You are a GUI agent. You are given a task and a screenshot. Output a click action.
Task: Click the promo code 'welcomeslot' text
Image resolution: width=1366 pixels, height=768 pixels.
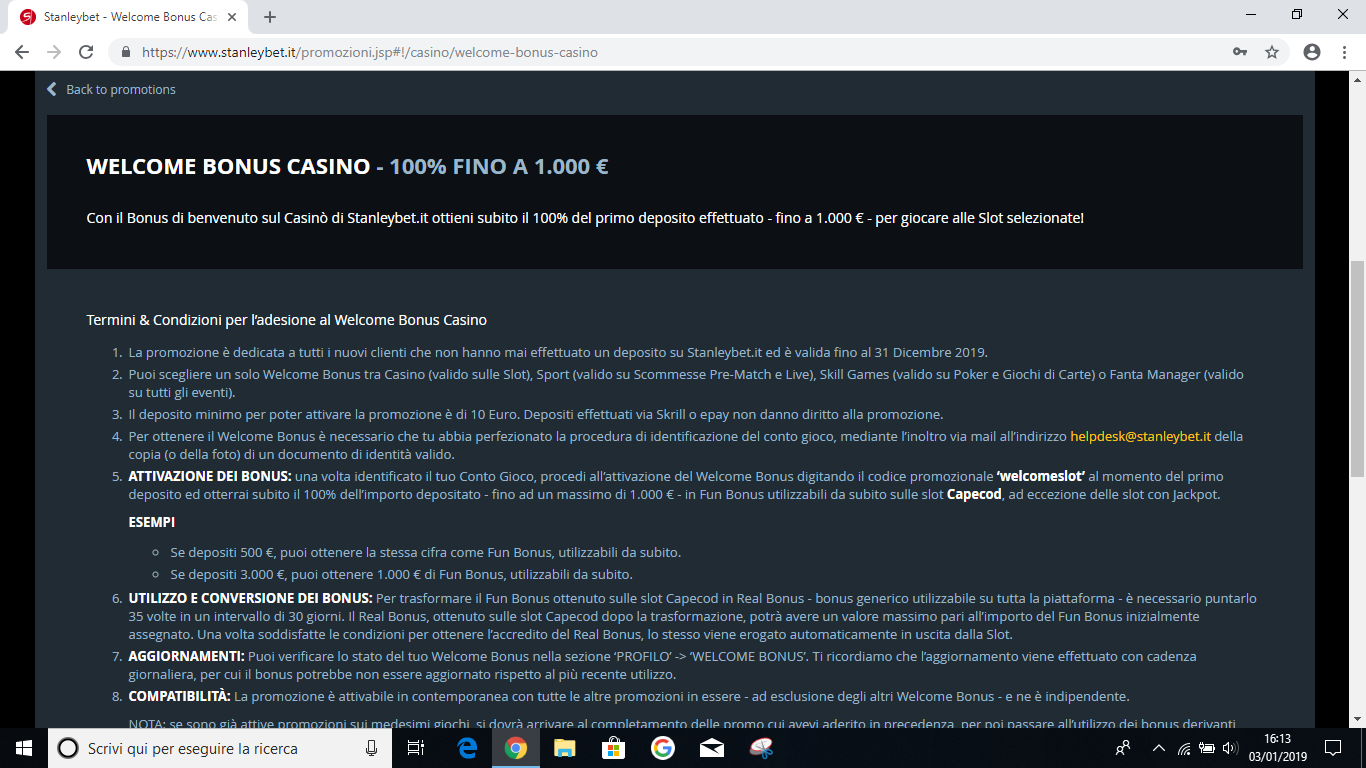coord(1039,476)
